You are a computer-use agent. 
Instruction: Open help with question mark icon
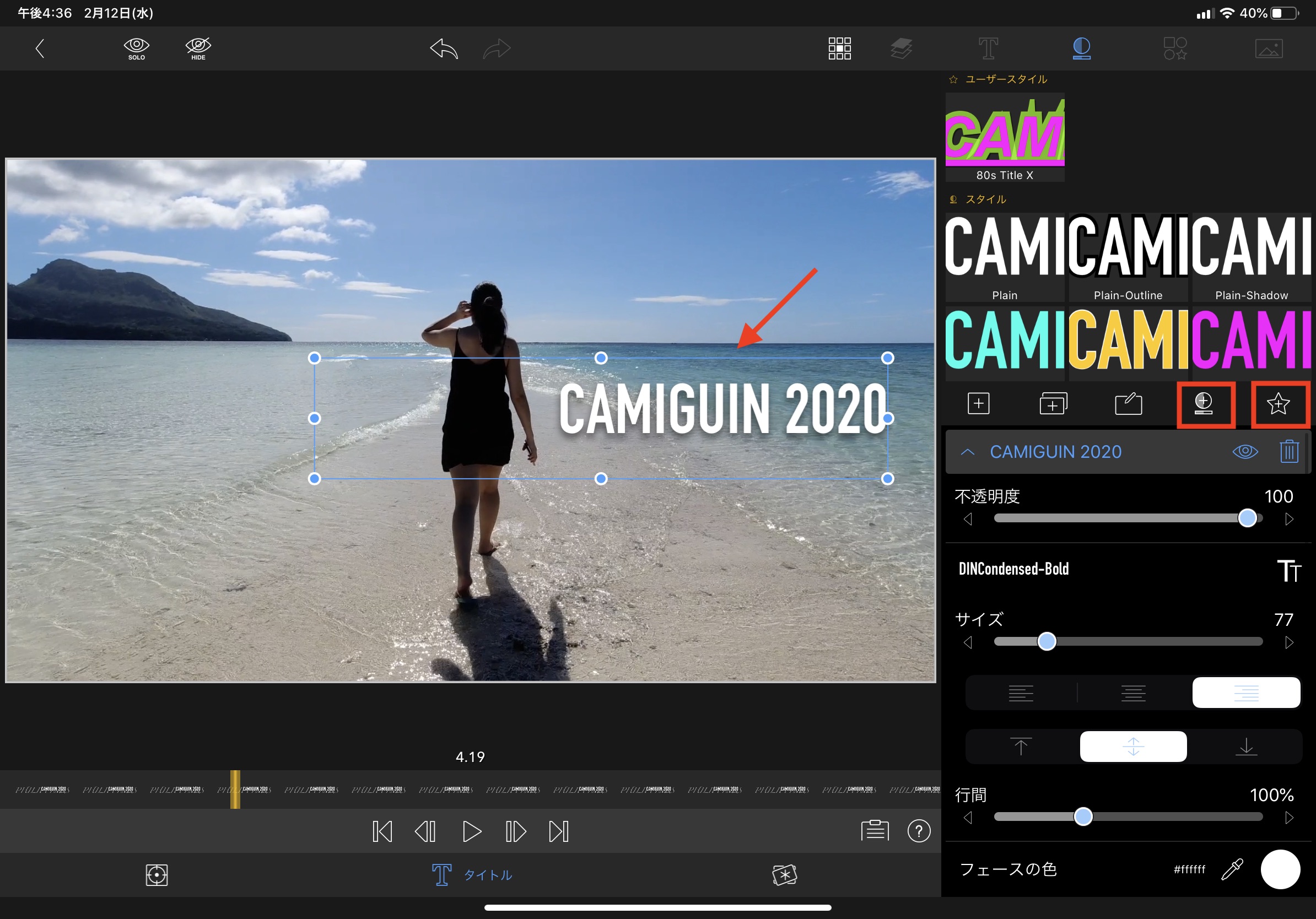[918, 831]
